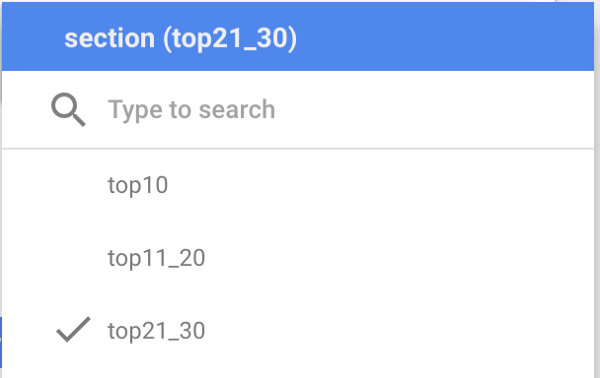Click the top11_20 row in the filter list
Viewport: 600px width, 378px height.
pyautogui.click(x=298, y=257)
